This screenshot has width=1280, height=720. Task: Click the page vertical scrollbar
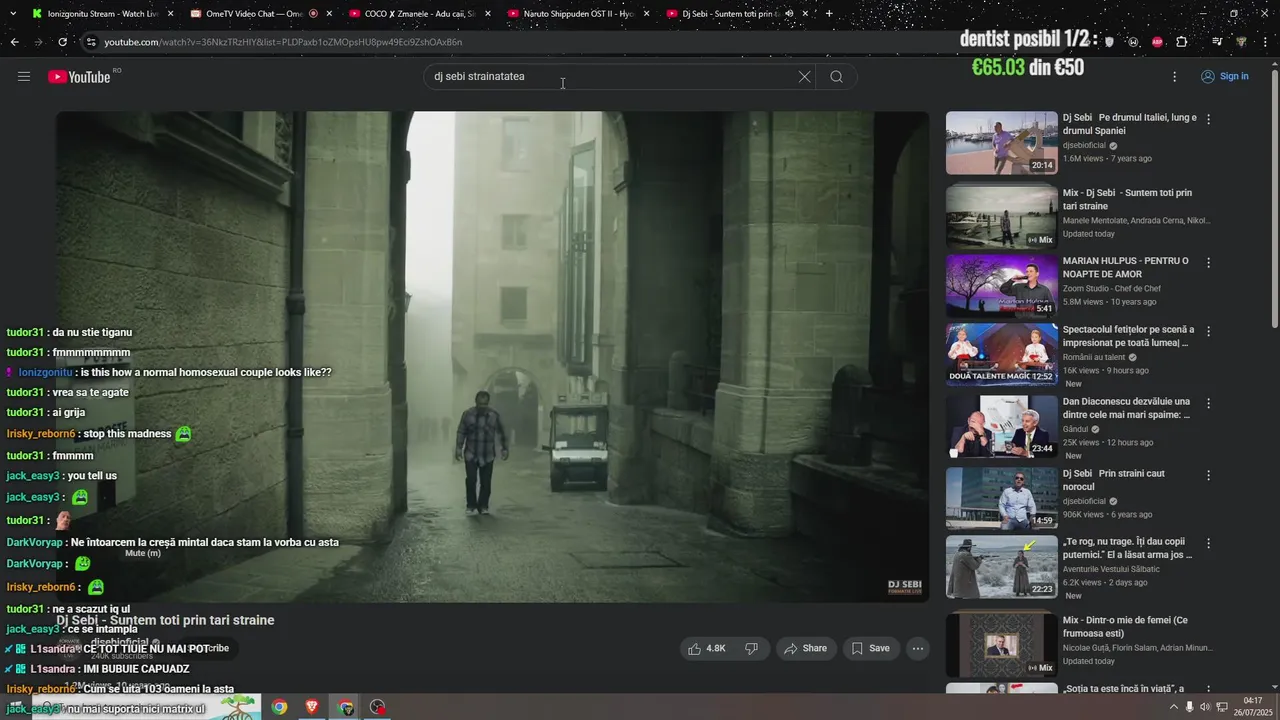point(1274,200)
